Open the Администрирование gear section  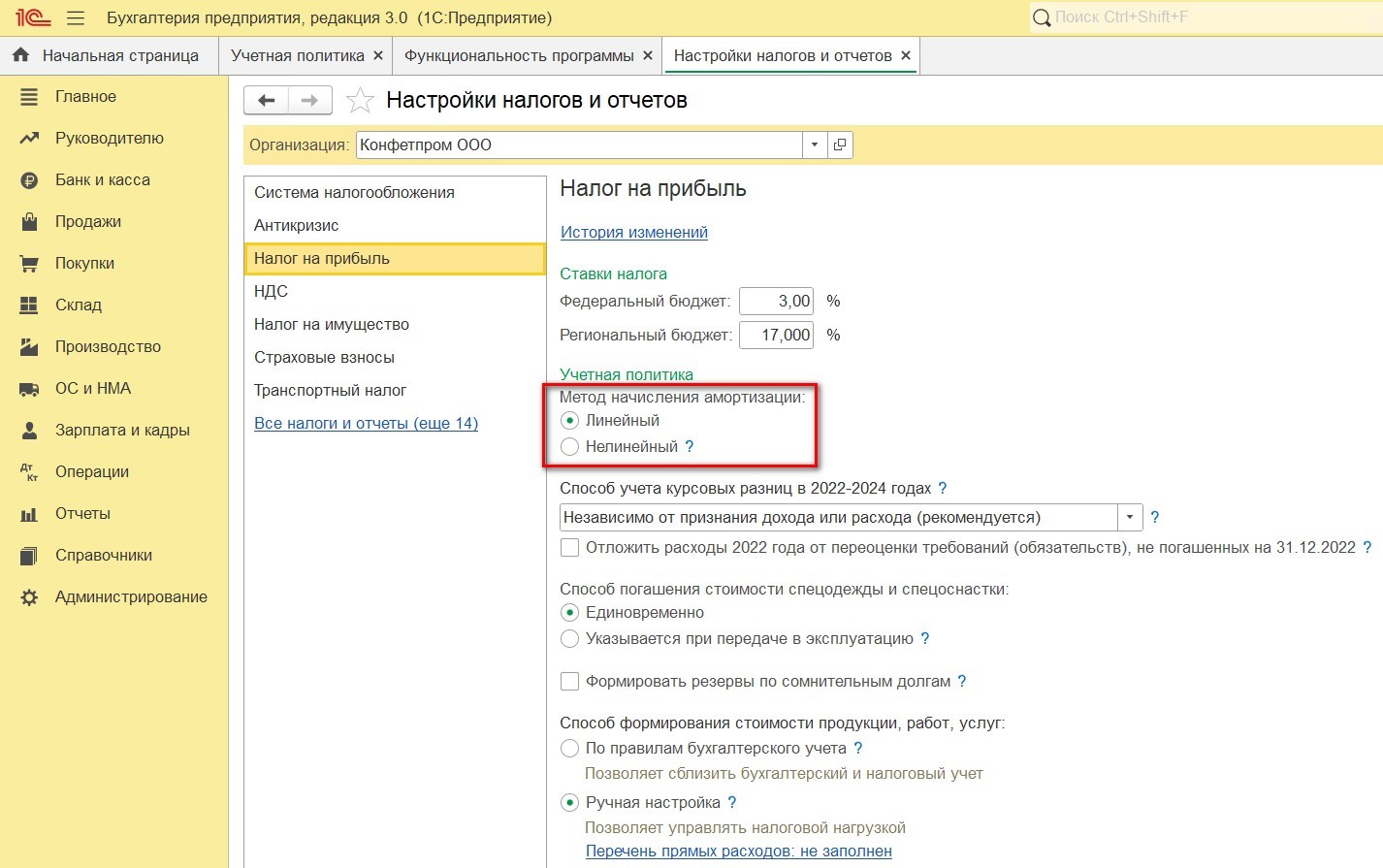tap(130, 596)
